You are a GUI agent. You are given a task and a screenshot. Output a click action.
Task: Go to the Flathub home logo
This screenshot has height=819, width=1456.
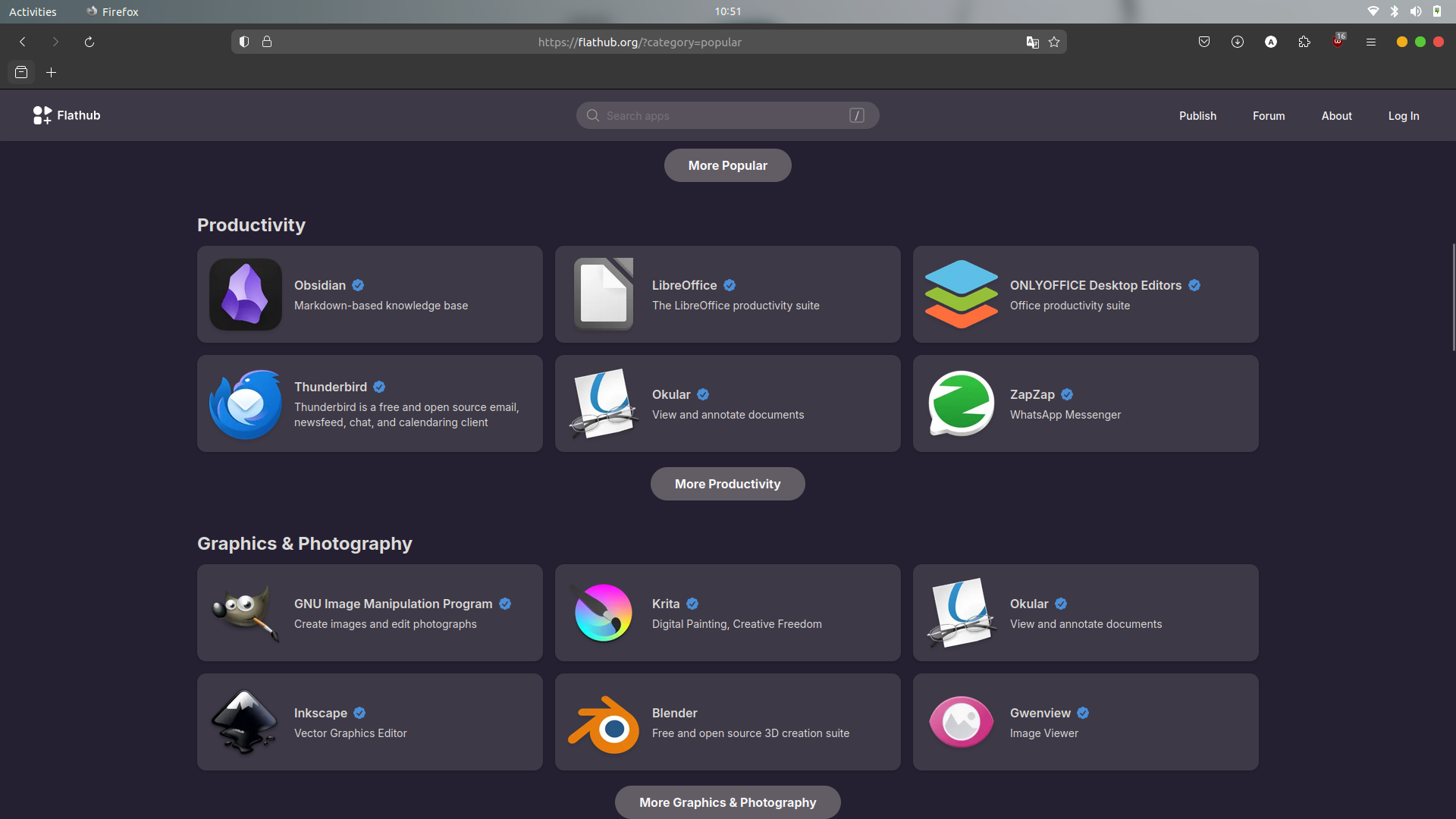[67, 115]
